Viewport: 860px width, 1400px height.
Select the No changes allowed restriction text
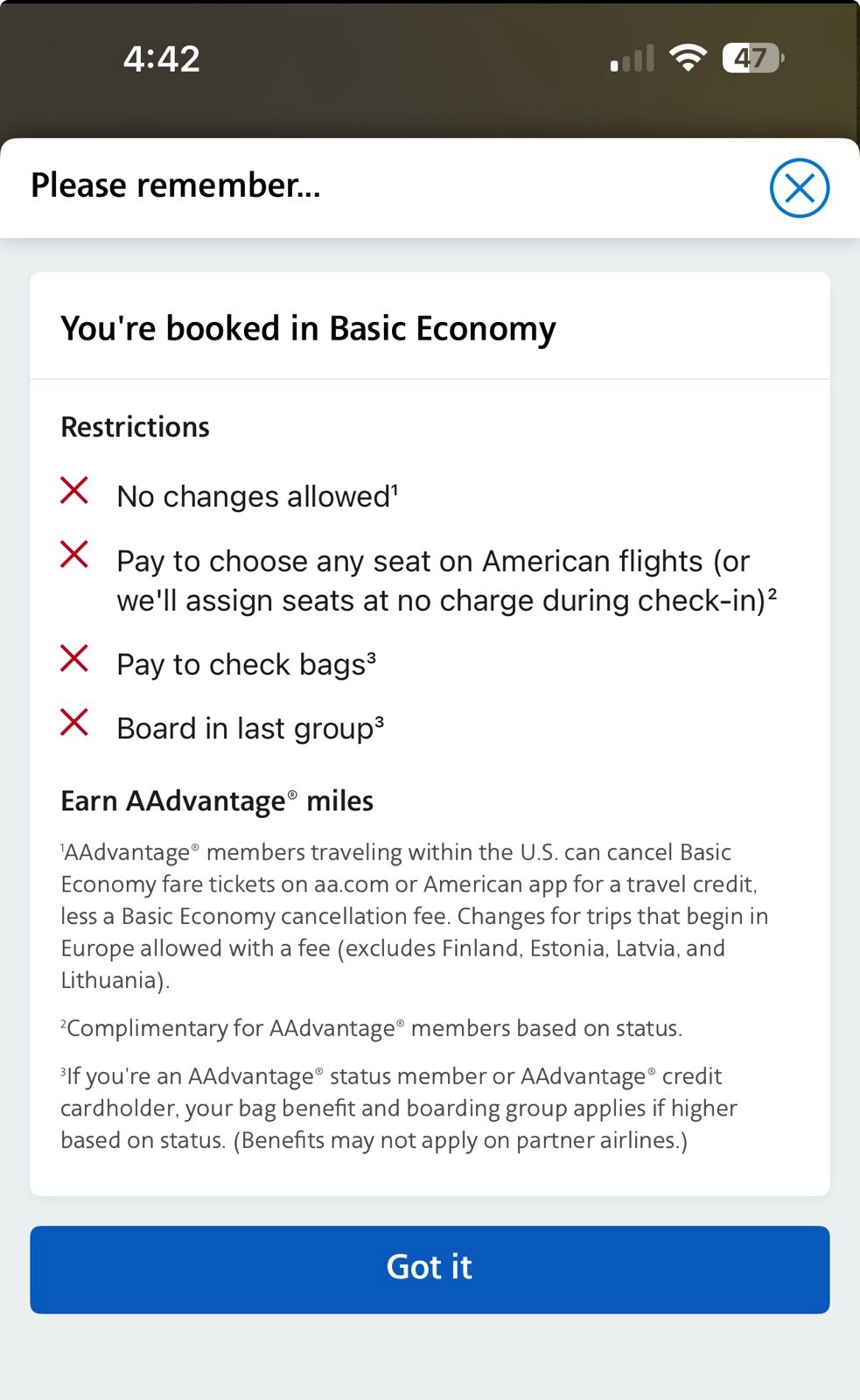257,496
